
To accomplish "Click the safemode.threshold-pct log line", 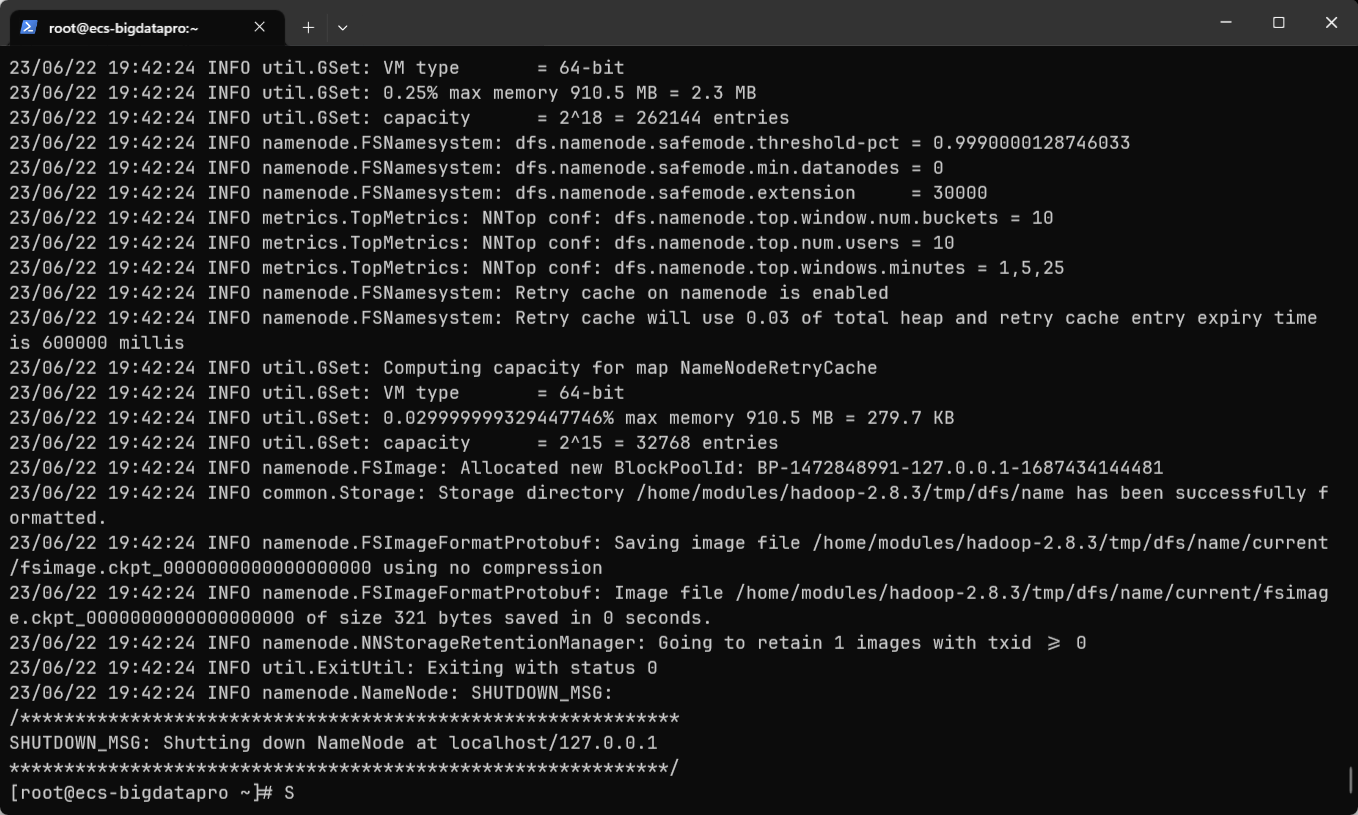I will pyautogui.click(x=569, y=143).
